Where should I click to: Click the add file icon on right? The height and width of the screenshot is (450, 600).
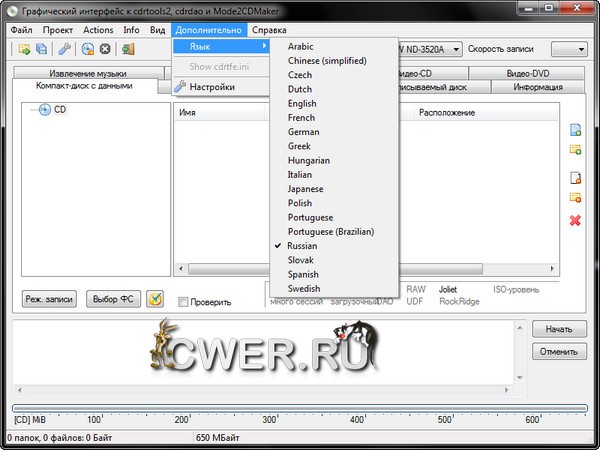click(575, 131)
